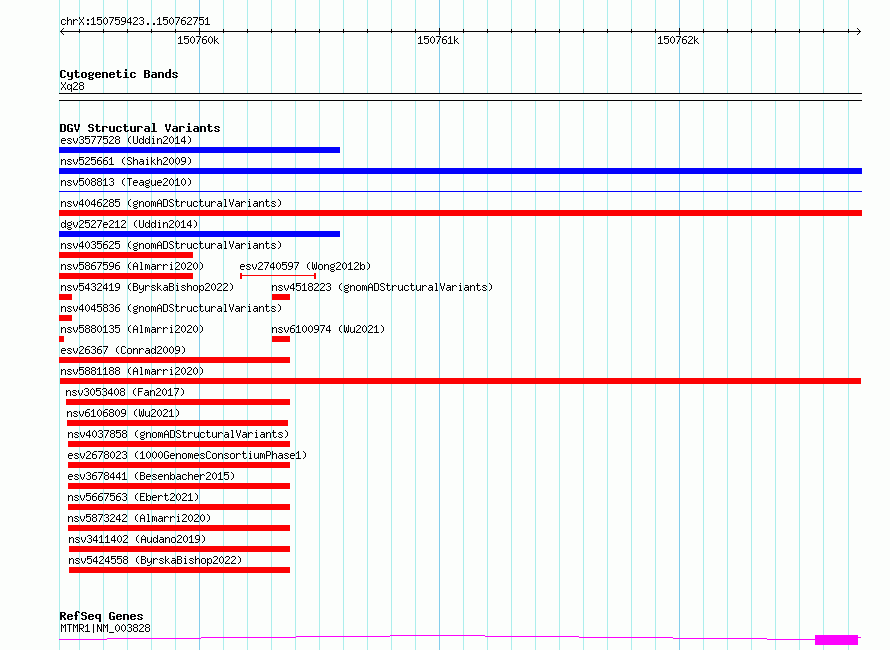Open esv3678441 (Besenbacher2015) label
The height and width of the screenshot is (650, 890).
[151, 476]
